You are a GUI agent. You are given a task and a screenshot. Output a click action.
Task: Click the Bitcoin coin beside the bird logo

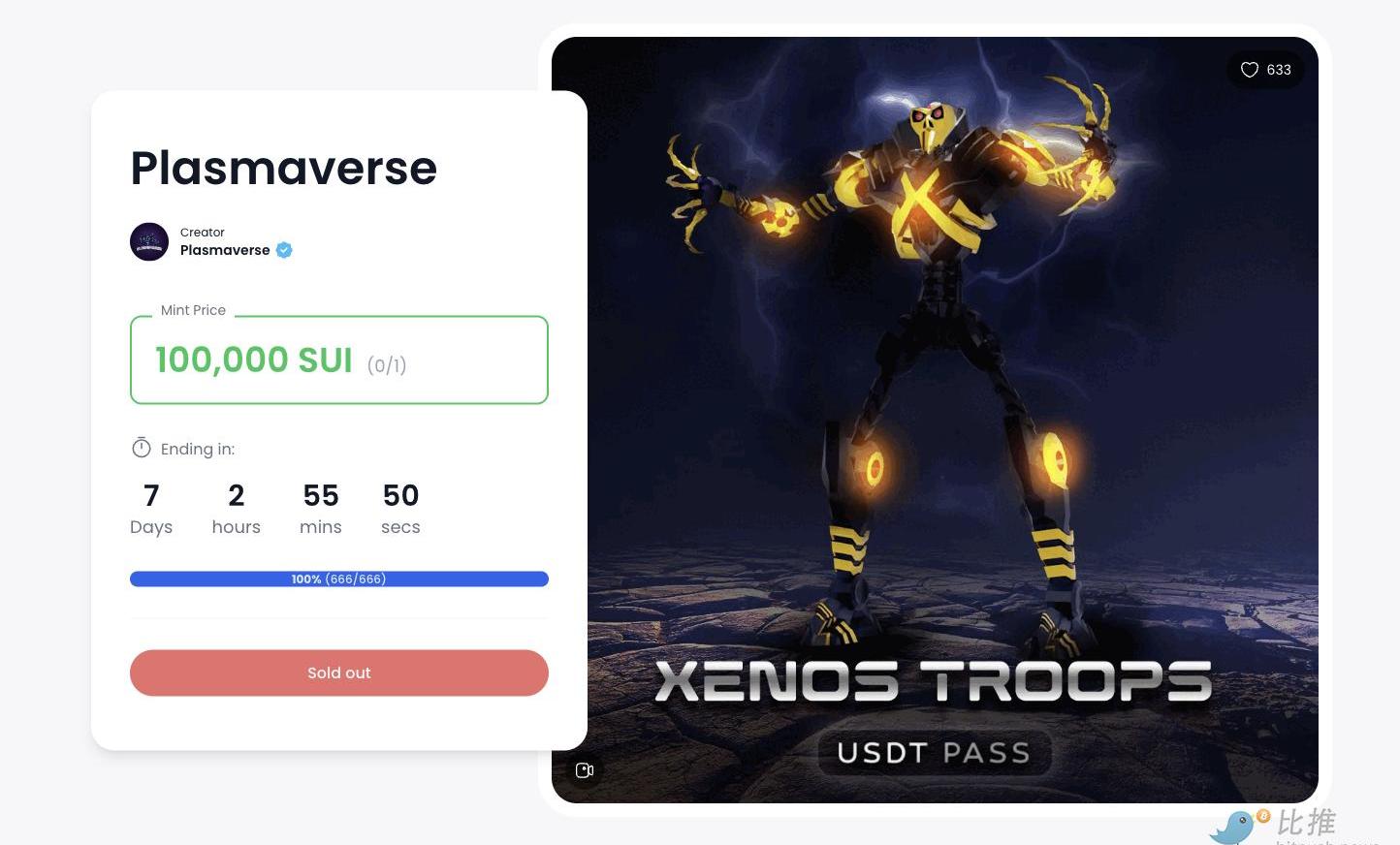1263,816
